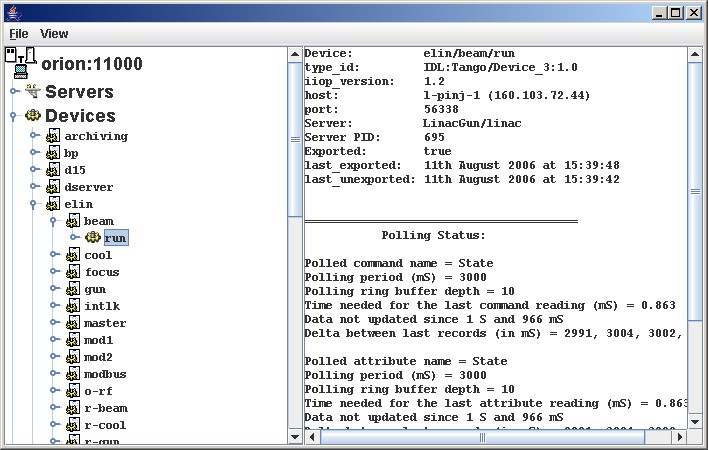Image resolution: width=708 pixels, height=450 pixels.
Task: Select the cool tree item
Action: click(98, 255)
